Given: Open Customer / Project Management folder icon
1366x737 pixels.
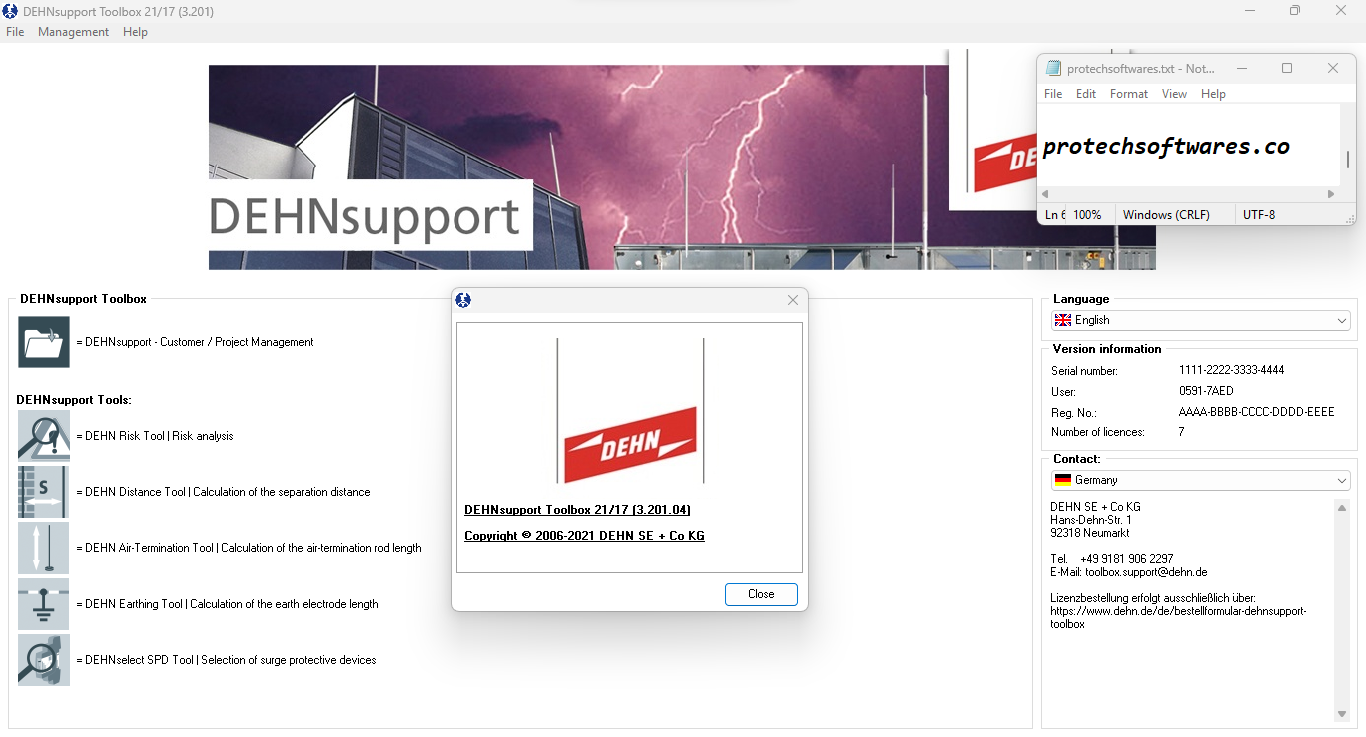Looking at the screenshot, I should (x=44, y=342).
